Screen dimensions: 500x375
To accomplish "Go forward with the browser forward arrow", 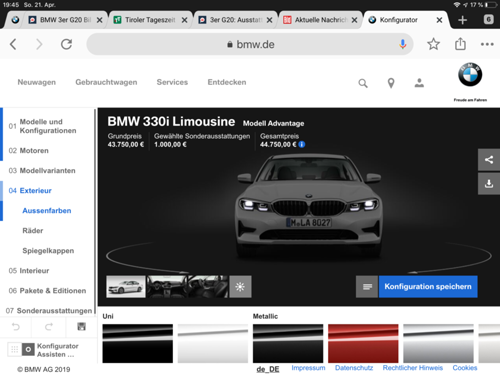I will [x=39, y=44].
